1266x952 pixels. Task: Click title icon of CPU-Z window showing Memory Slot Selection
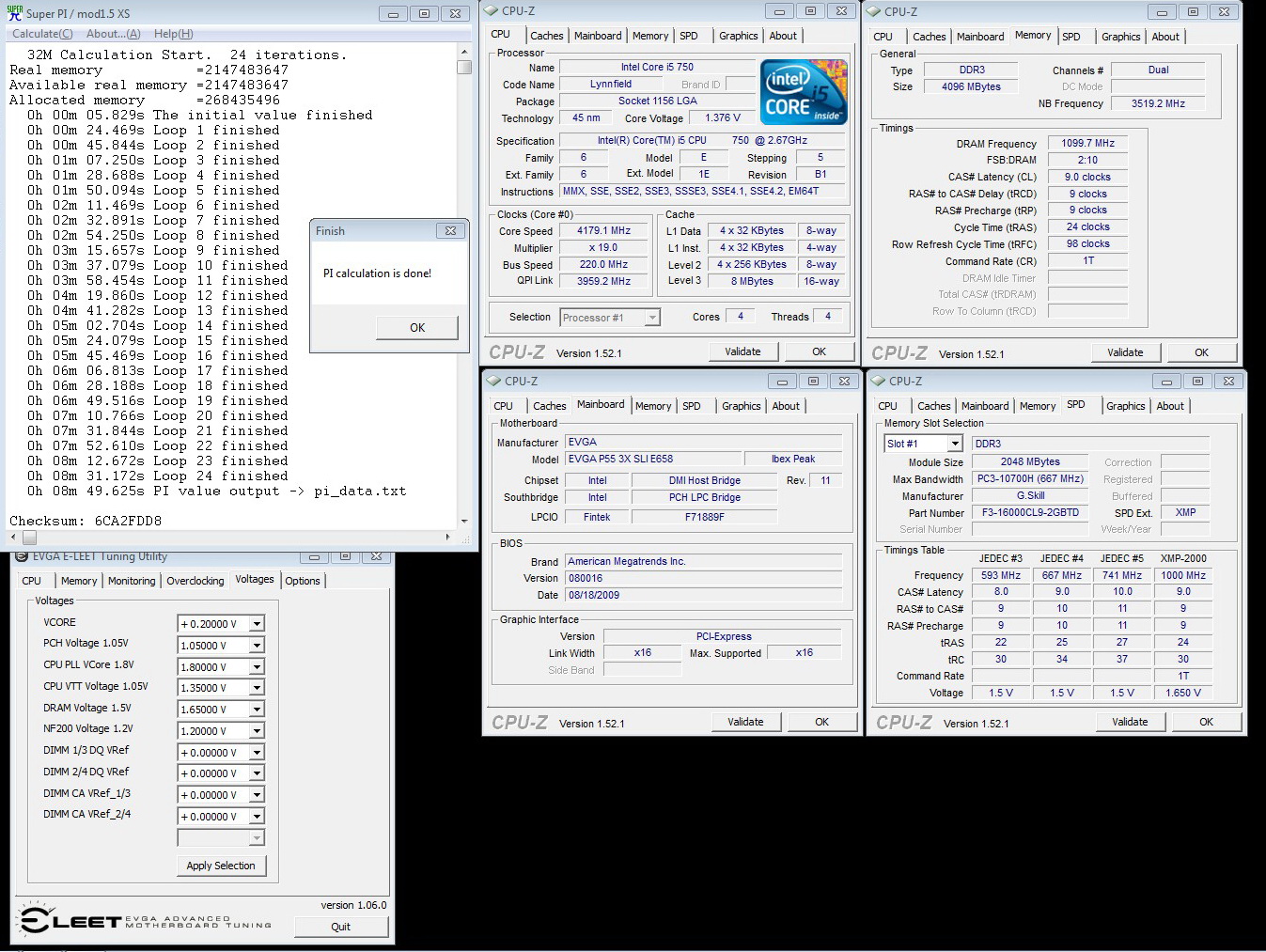[879, 381]
